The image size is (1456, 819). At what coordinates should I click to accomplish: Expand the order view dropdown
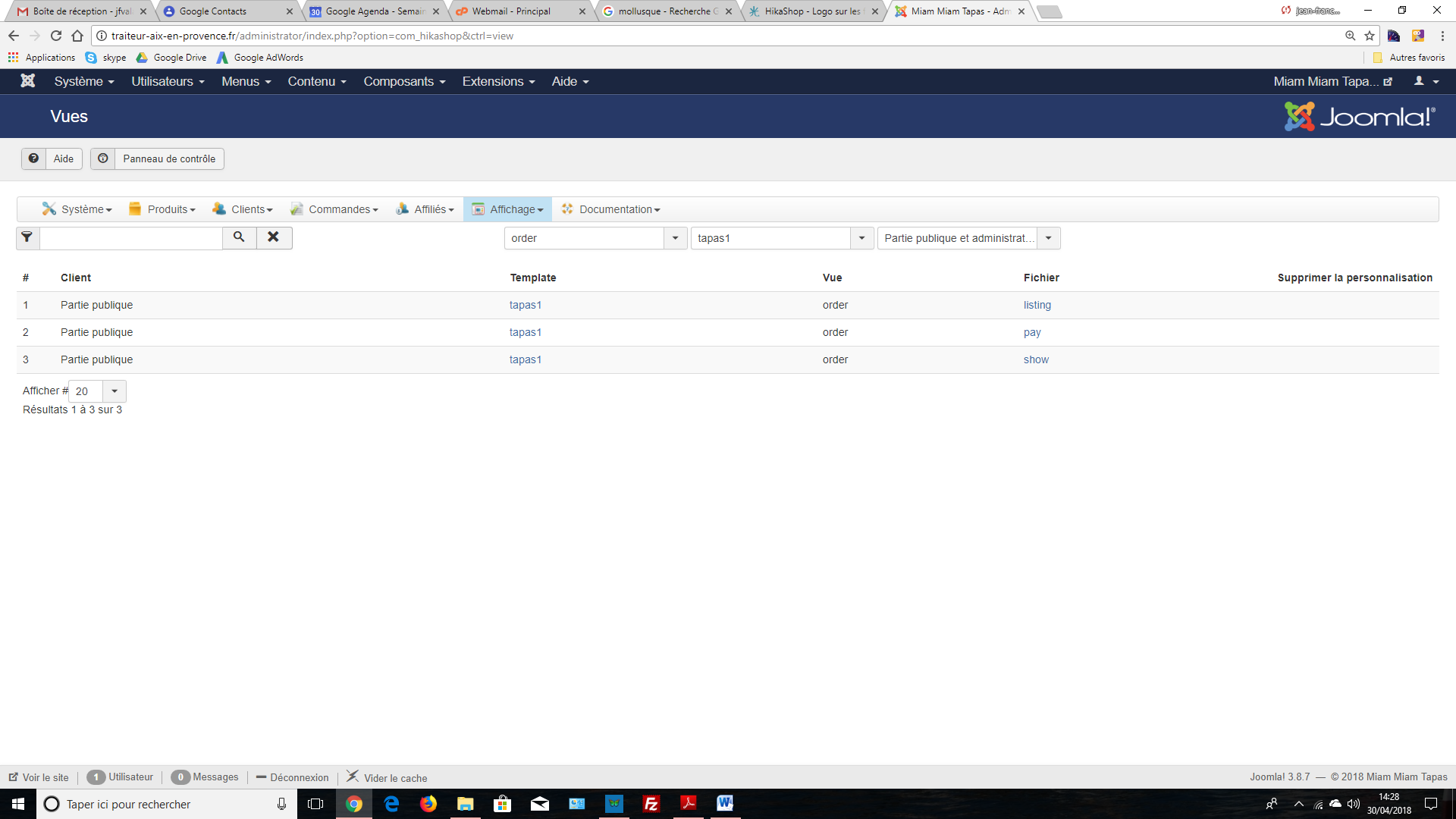[x=675, y=238]
